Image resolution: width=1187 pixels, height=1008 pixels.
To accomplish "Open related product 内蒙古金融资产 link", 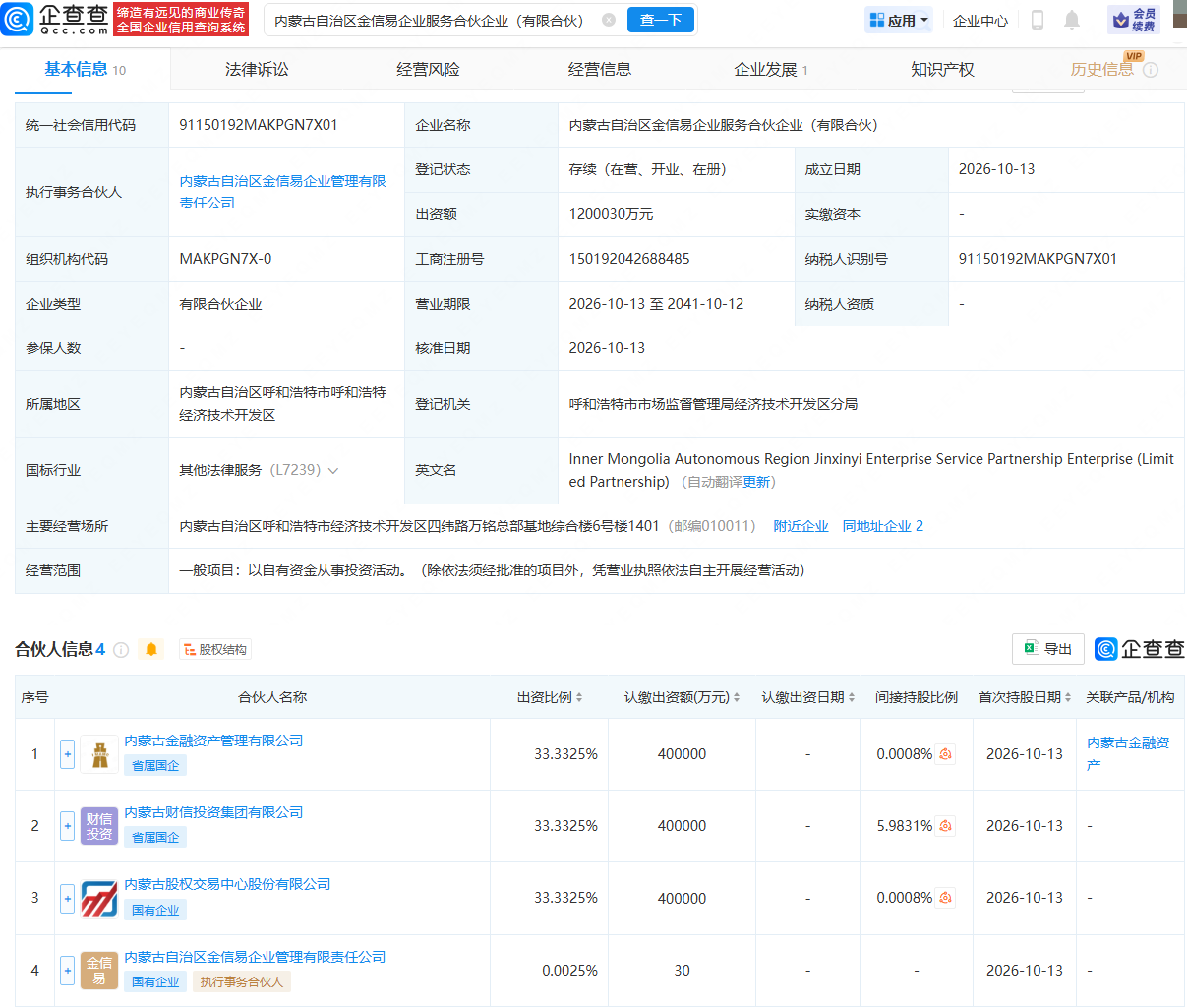I will (1128, 753).
